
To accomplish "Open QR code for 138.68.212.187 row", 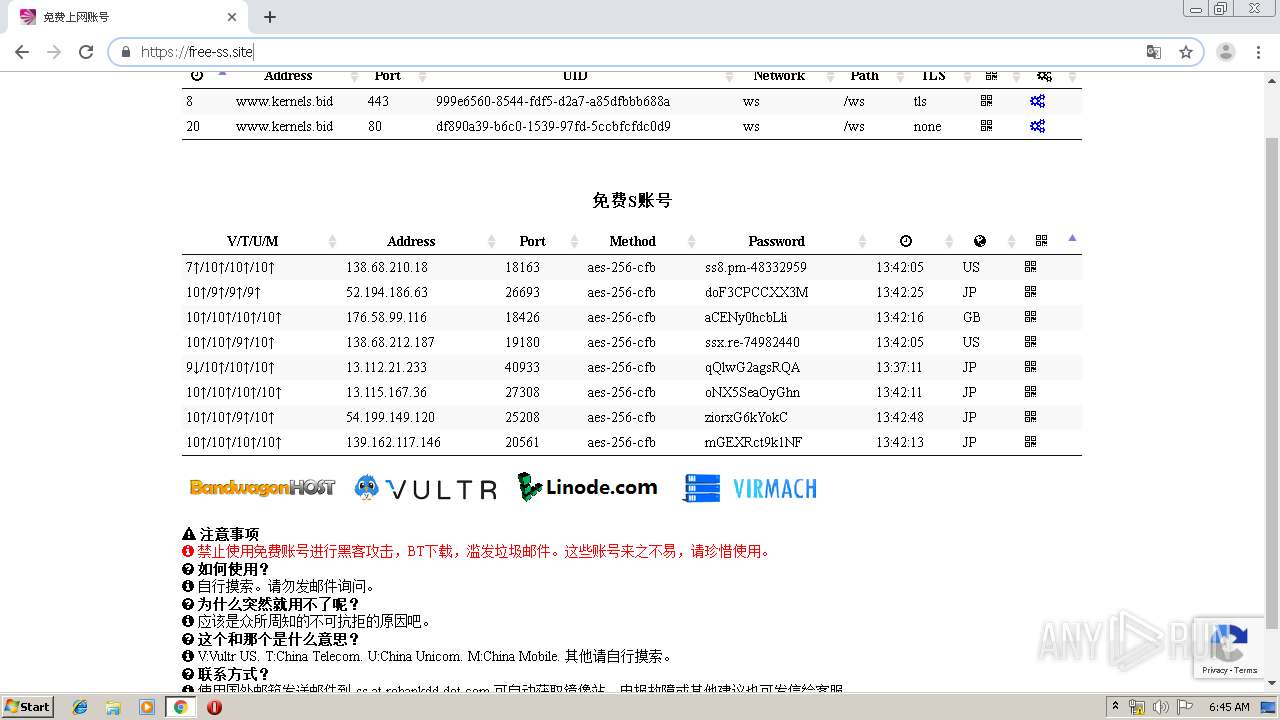I will 1030,342.
